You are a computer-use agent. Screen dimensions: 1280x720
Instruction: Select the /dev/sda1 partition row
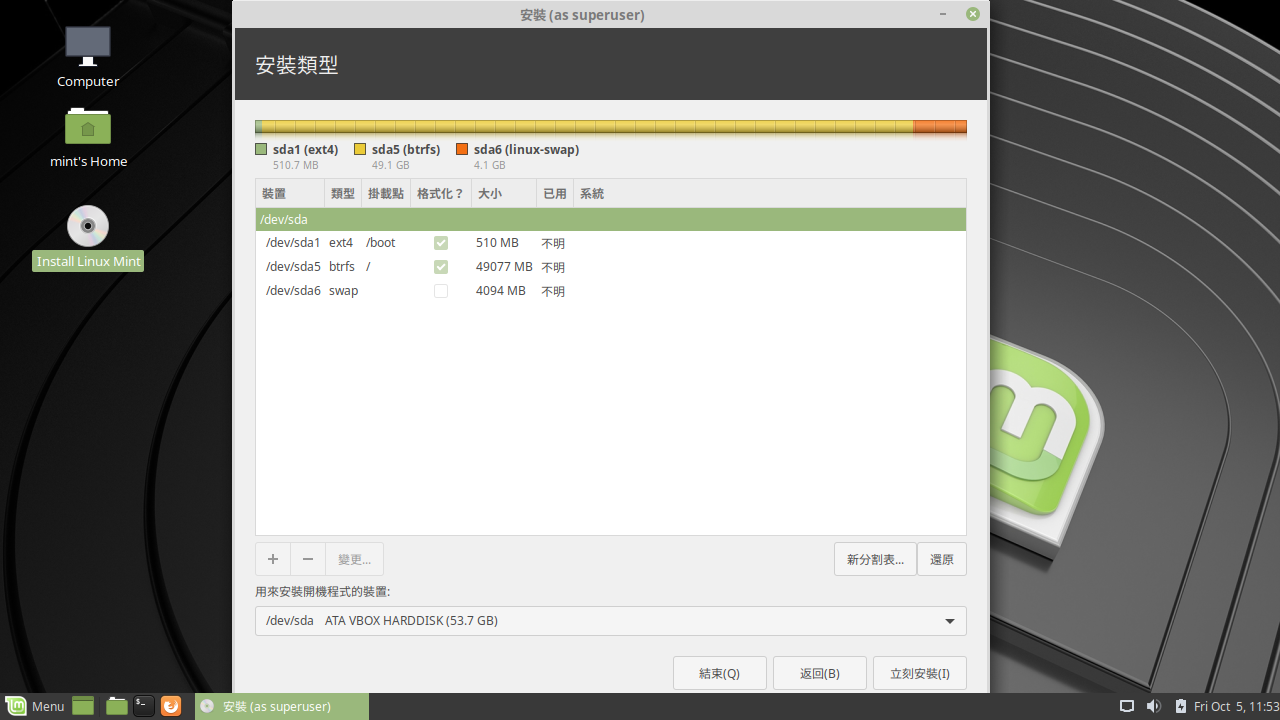click(x=611, y=243)
